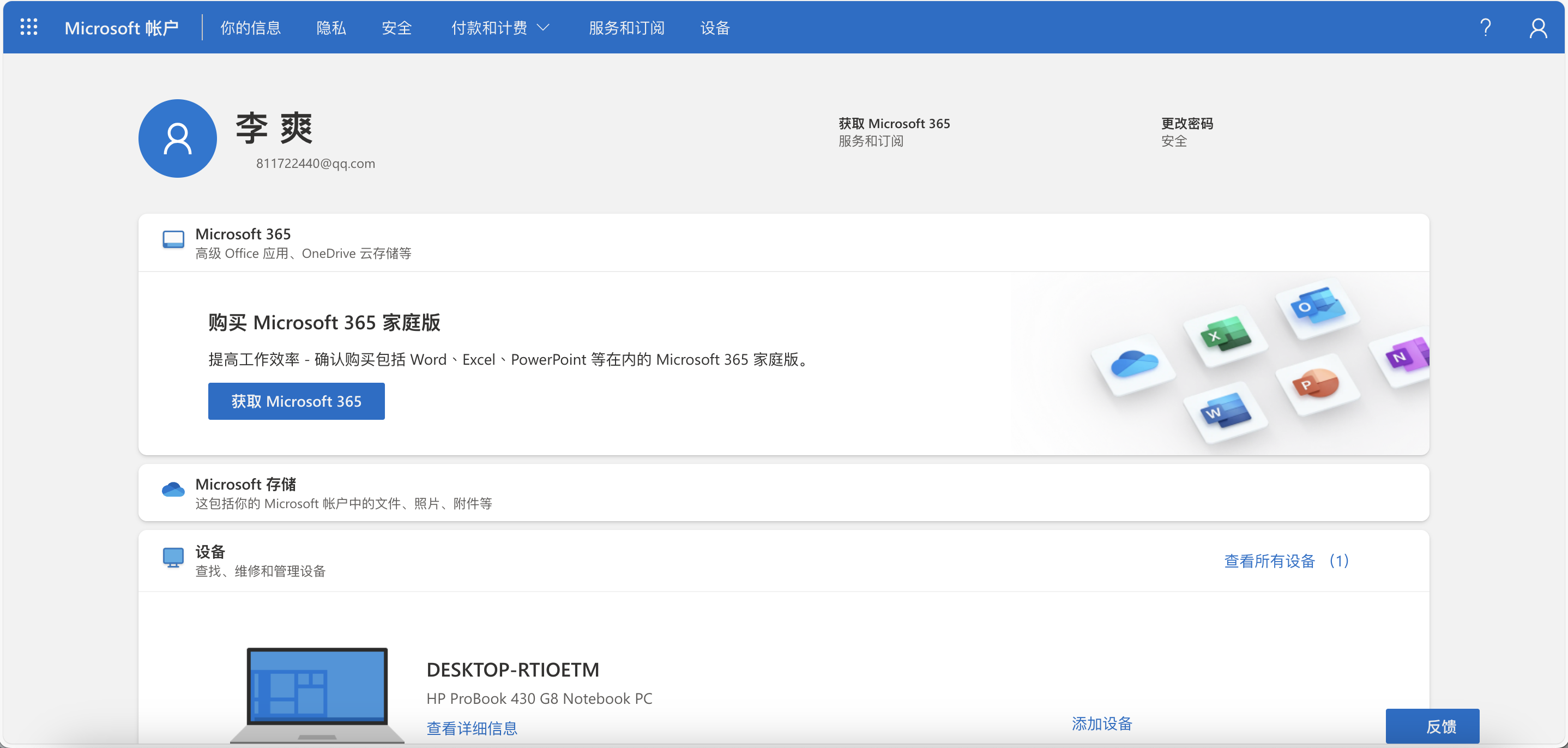Viewport: 1568px width, 748px height.
Task: Click the devices section monitor icon
Action: point(173,557)
